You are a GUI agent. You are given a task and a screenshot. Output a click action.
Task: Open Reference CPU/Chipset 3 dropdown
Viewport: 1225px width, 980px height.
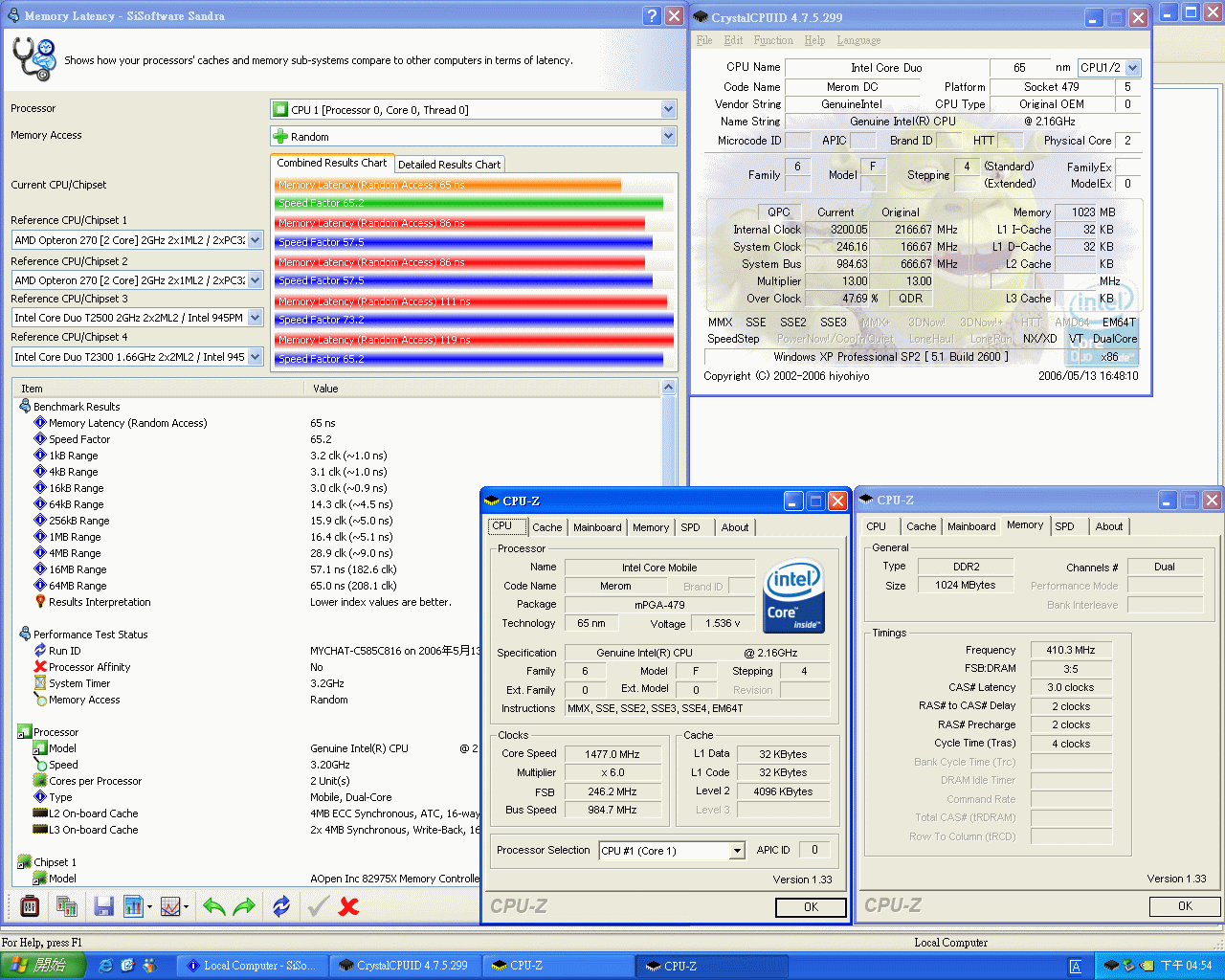click(256, 318)
